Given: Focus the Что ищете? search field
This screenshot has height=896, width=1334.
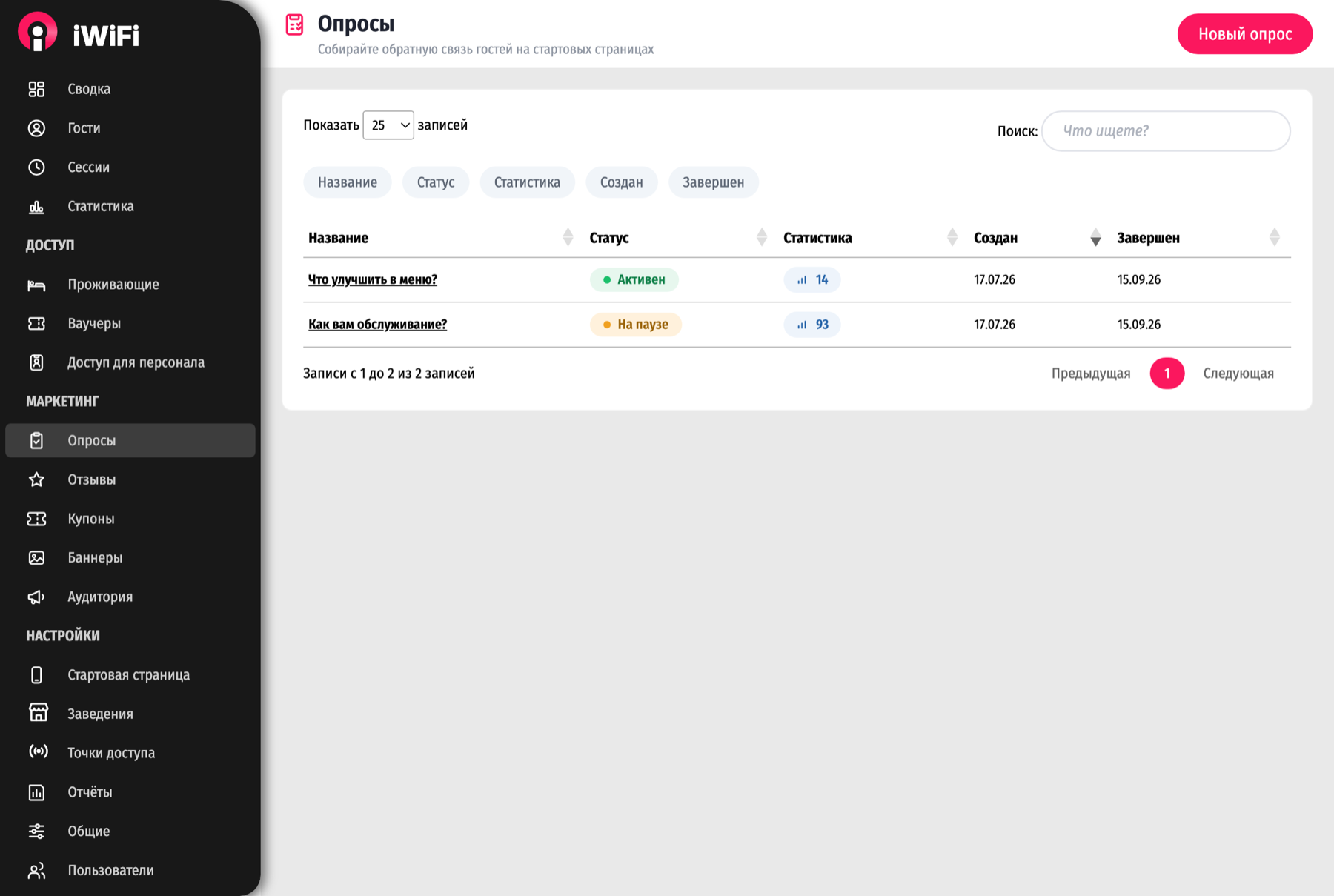Looking at the screenshot, I should click(x=1166, y=131).
